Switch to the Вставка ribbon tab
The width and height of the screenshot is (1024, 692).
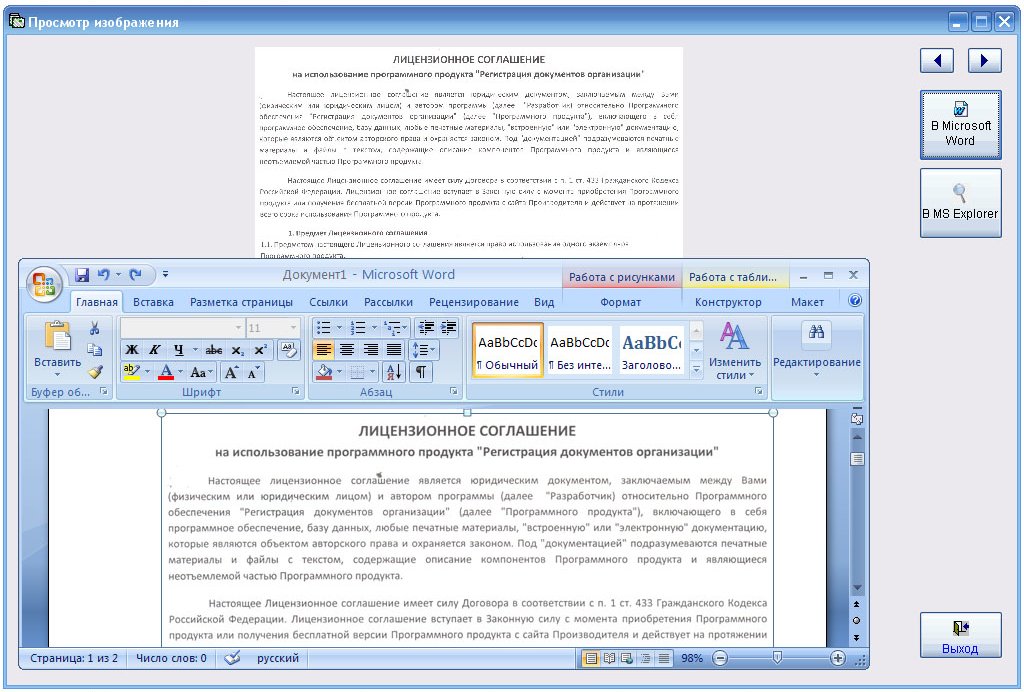(153, 302)
